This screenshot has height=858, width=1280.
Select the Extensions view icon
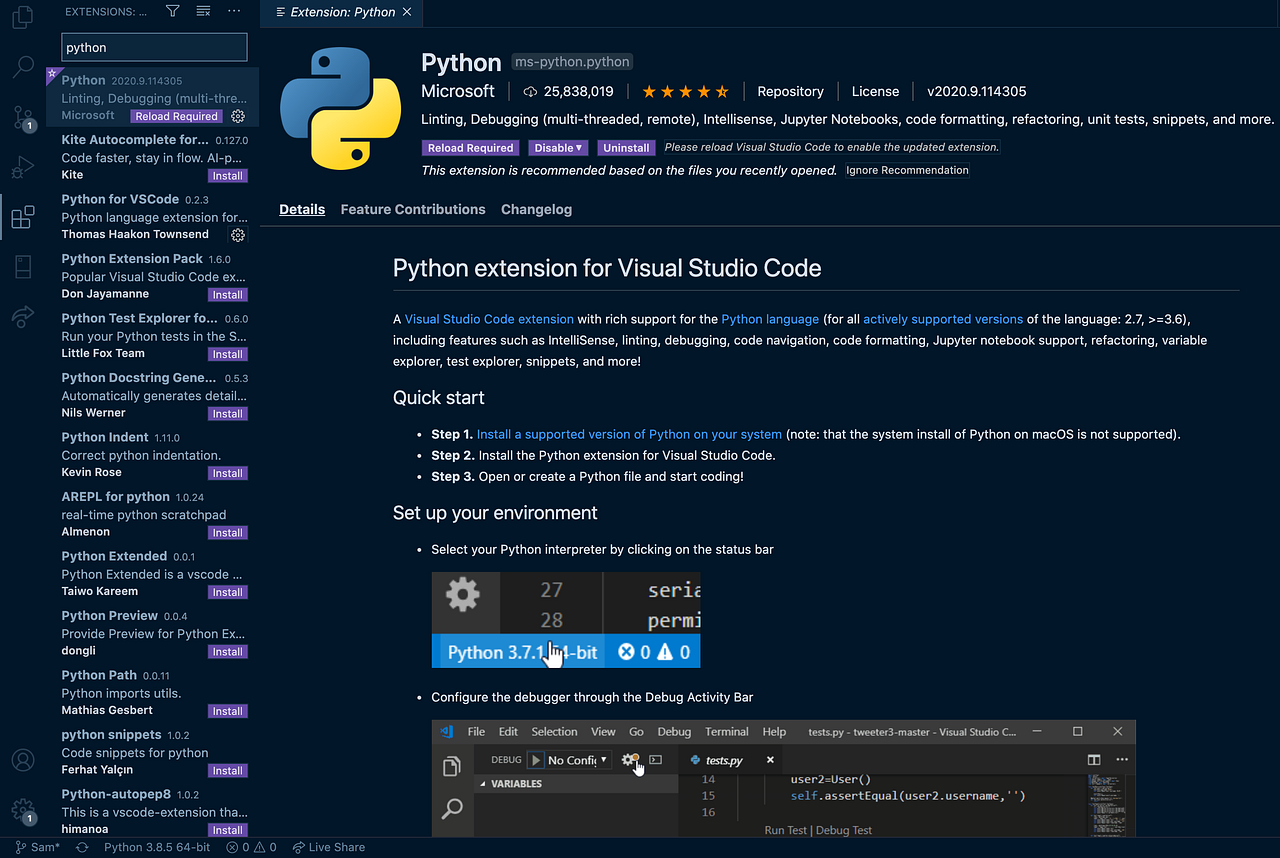[x=22, y=217]
